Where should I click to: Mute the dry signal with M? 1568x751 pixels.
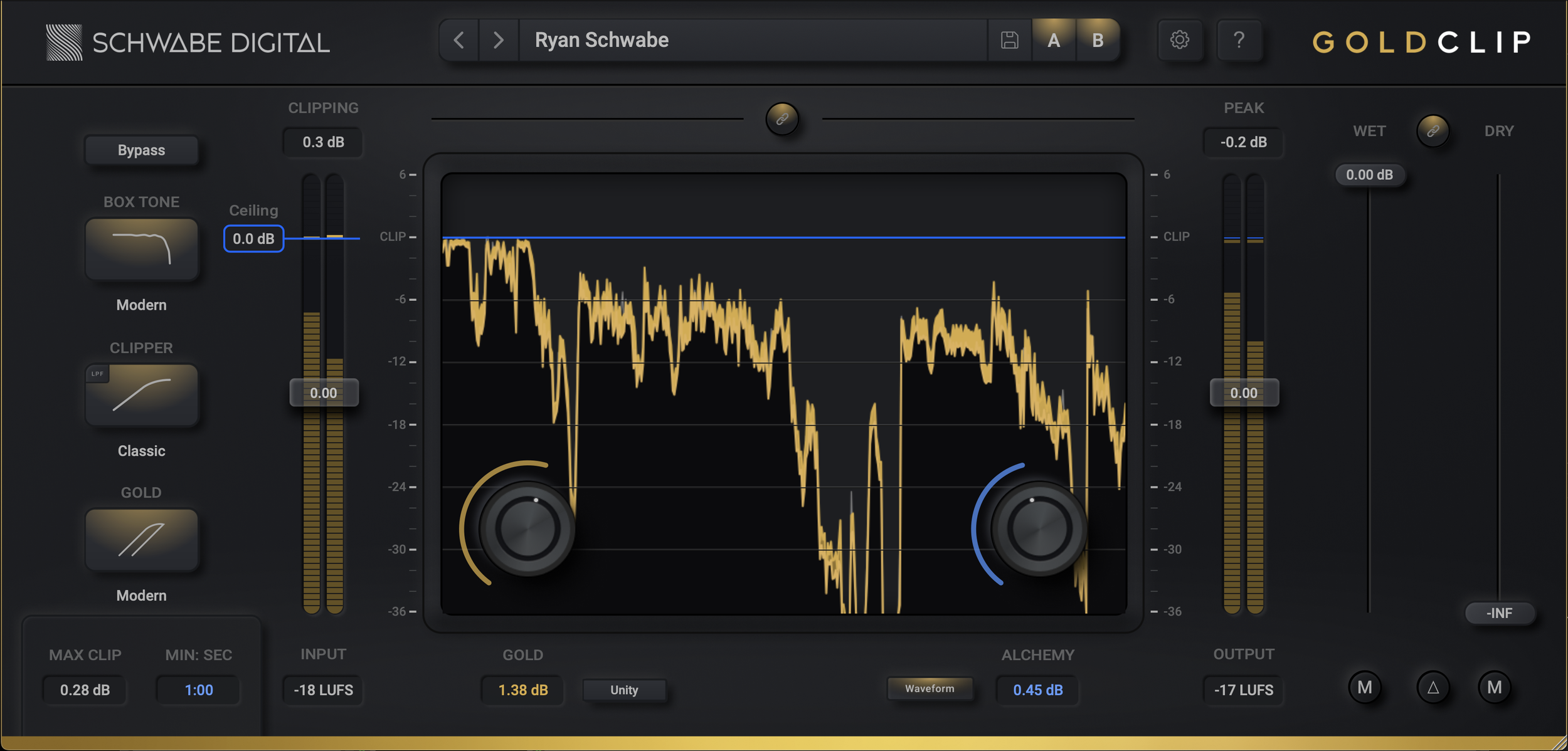[1494, 688]
